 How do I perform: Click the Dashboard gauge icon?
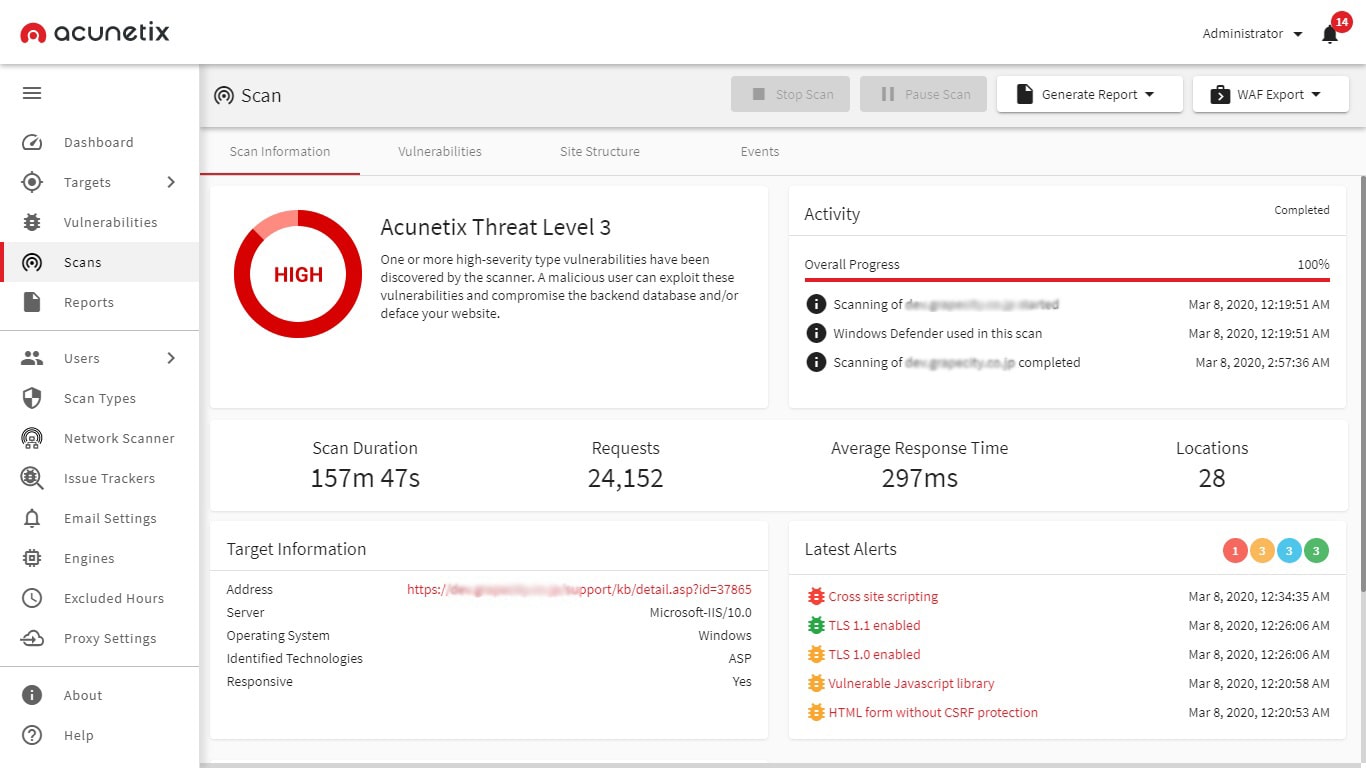32,142
